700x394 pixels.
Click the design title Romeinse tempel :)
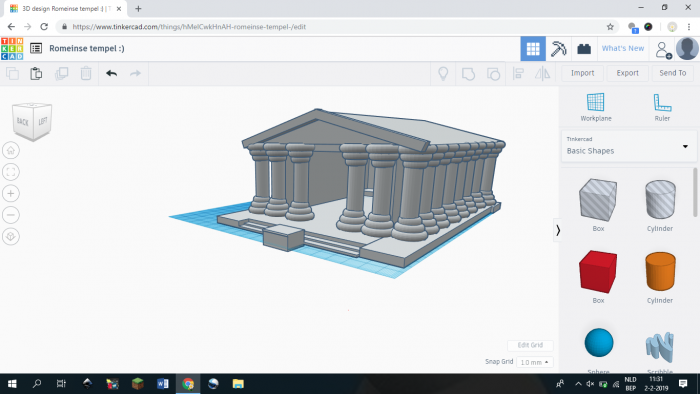tap(87, 48)
